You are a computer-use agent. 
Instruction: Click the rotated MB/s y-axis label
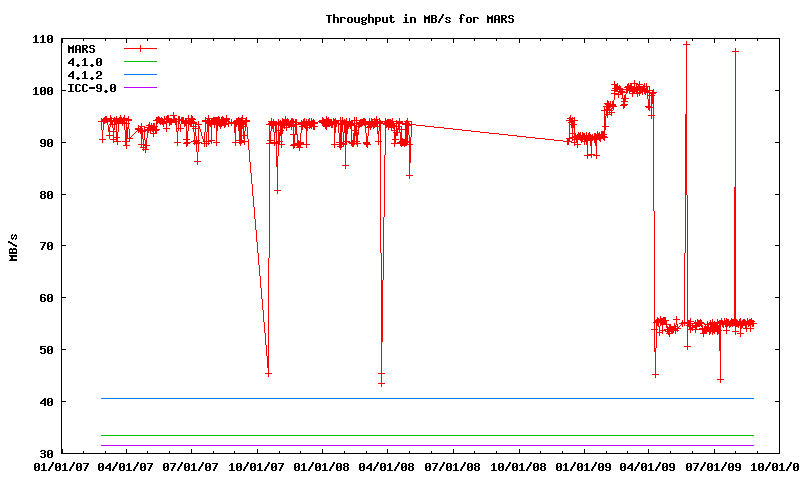13,246
